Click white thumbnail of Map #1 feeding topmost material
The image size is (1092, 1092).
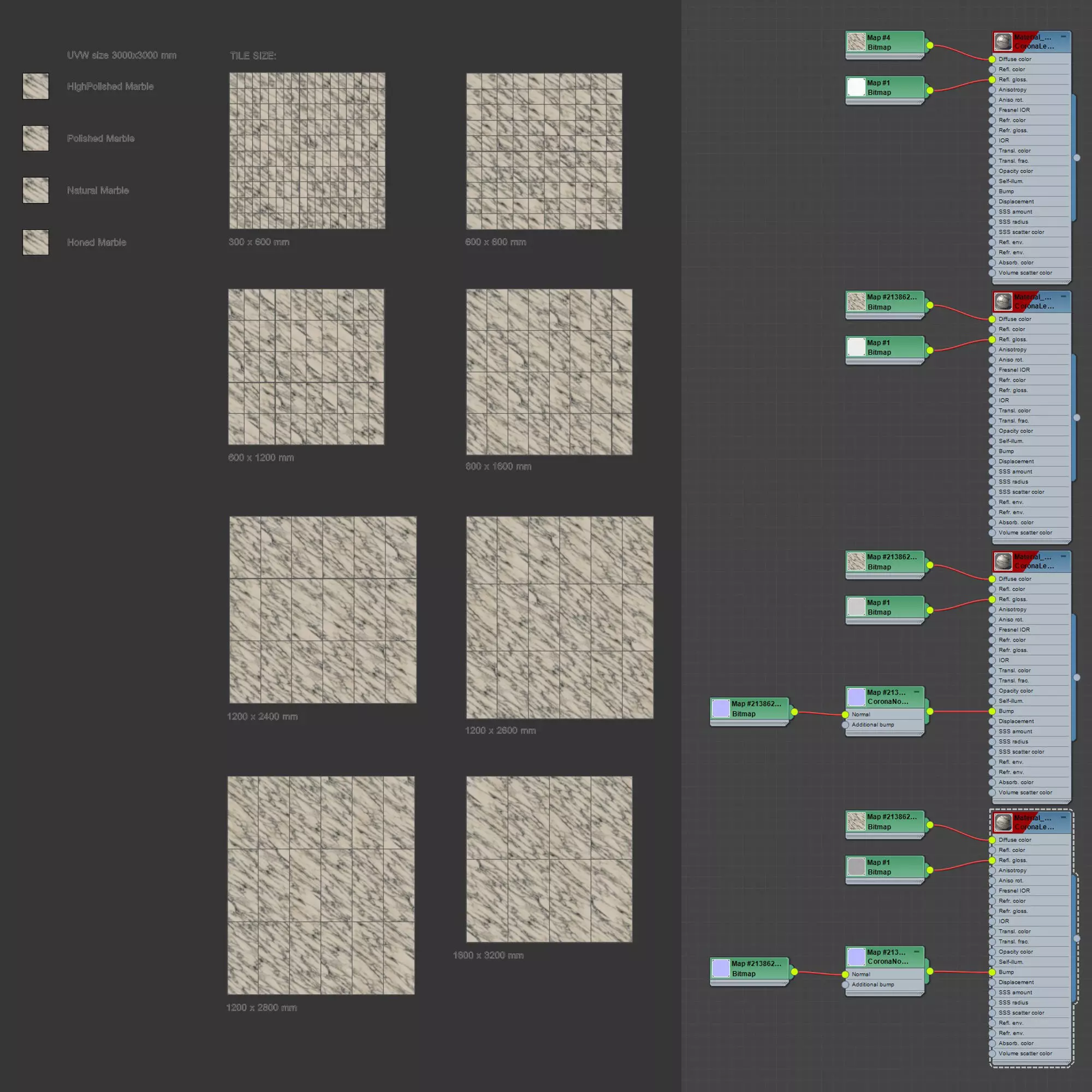(856, 87)
